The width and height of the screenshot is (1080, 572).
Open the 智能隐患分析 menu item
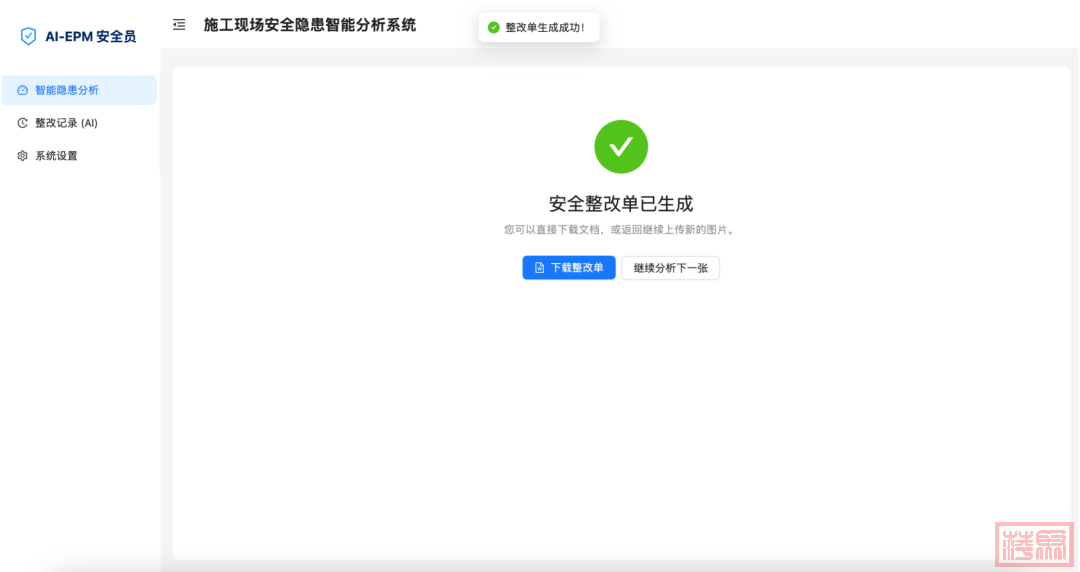click(67, 90)
